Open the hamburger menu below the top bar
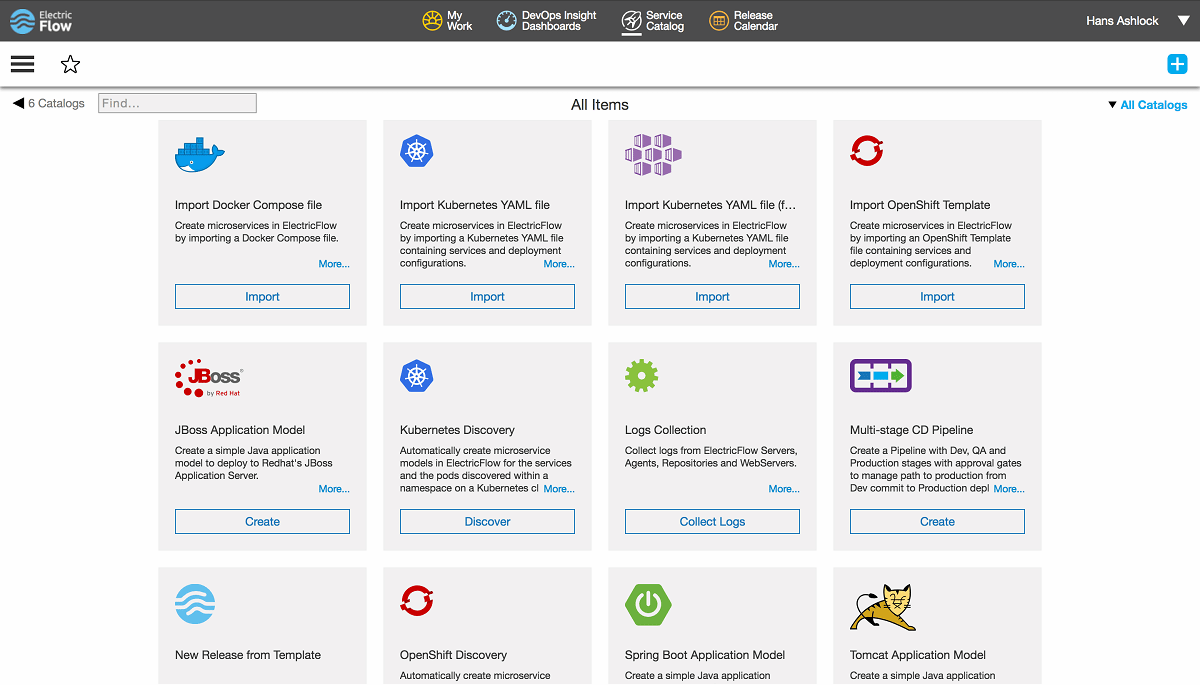This screenshot has height=685, width=1200. click(22, 63)
